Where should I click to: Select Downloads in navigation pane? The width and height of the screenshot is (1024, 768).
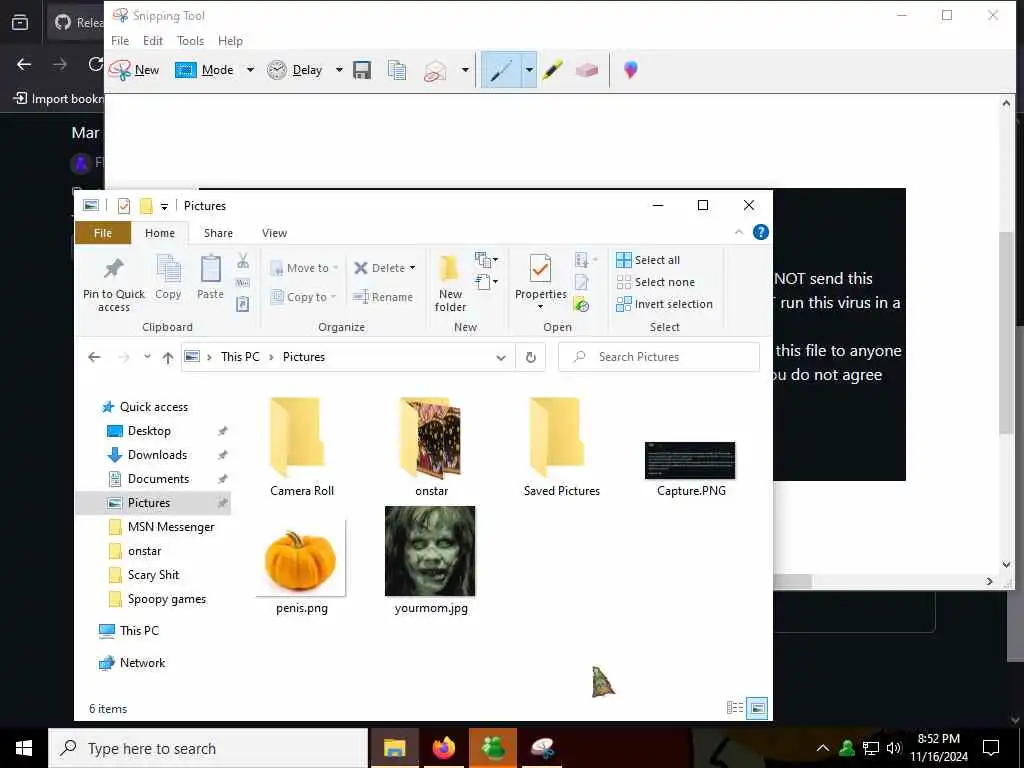pos(157,455)
